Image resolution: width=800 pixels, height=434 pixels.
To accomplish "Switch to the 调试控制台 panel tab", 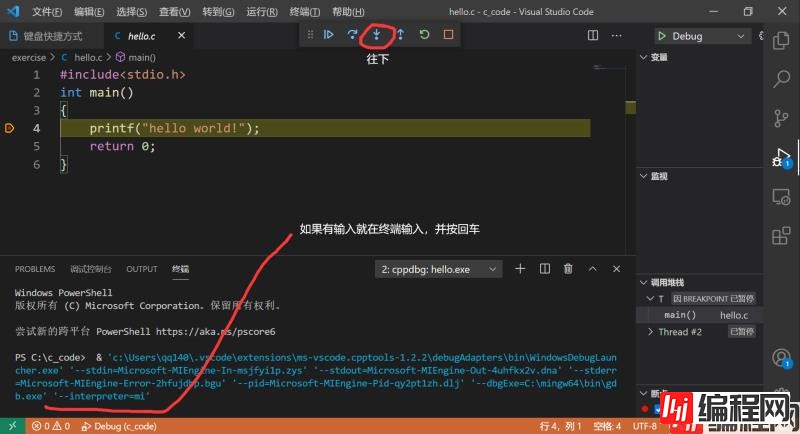I will pos(91,269).
